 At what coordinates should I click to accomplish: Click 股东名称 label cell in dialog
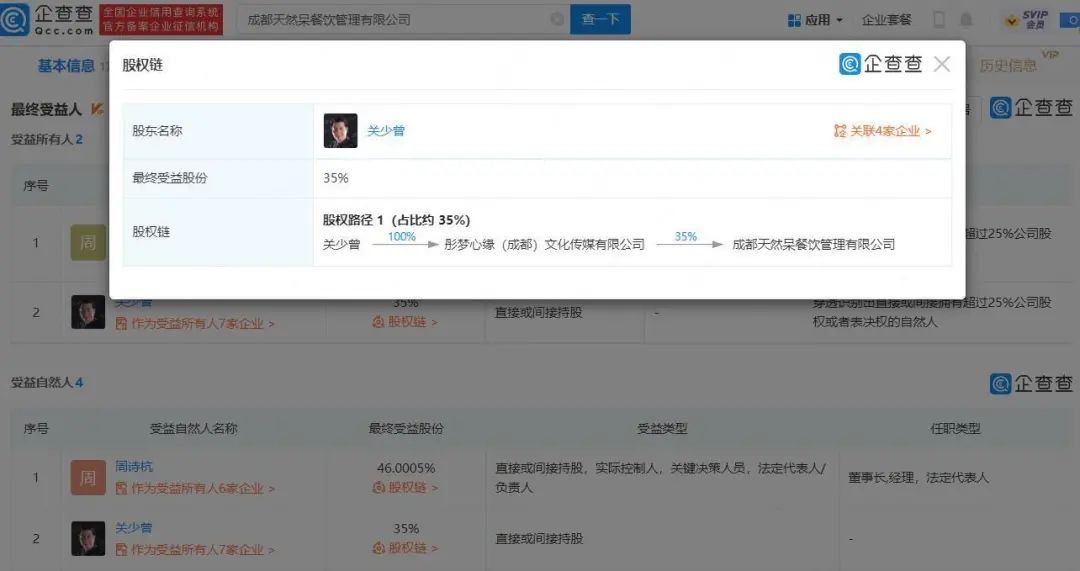click(218, 131)
